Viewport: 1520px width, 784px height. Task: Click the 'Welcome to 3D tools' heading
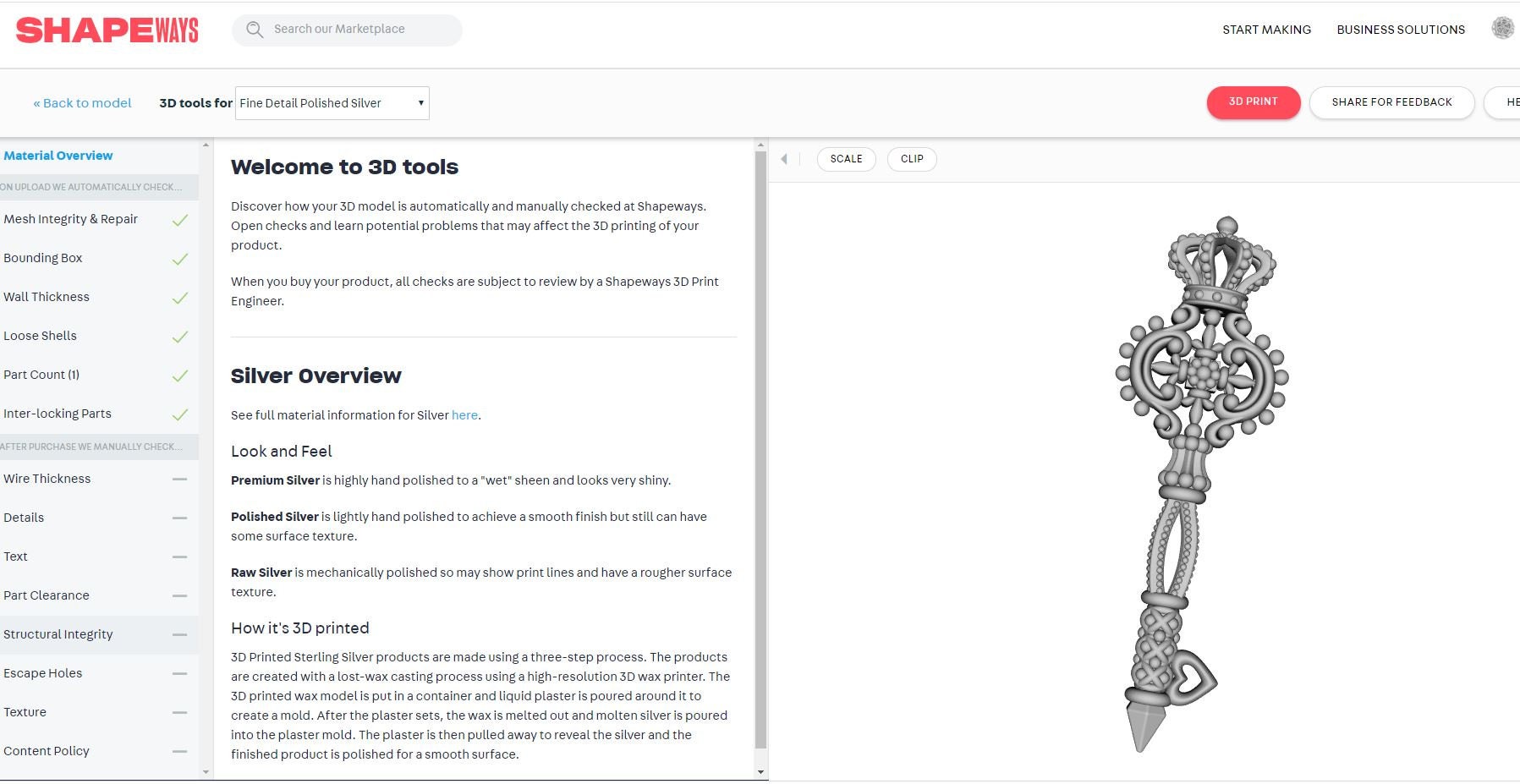pos(344,167)
